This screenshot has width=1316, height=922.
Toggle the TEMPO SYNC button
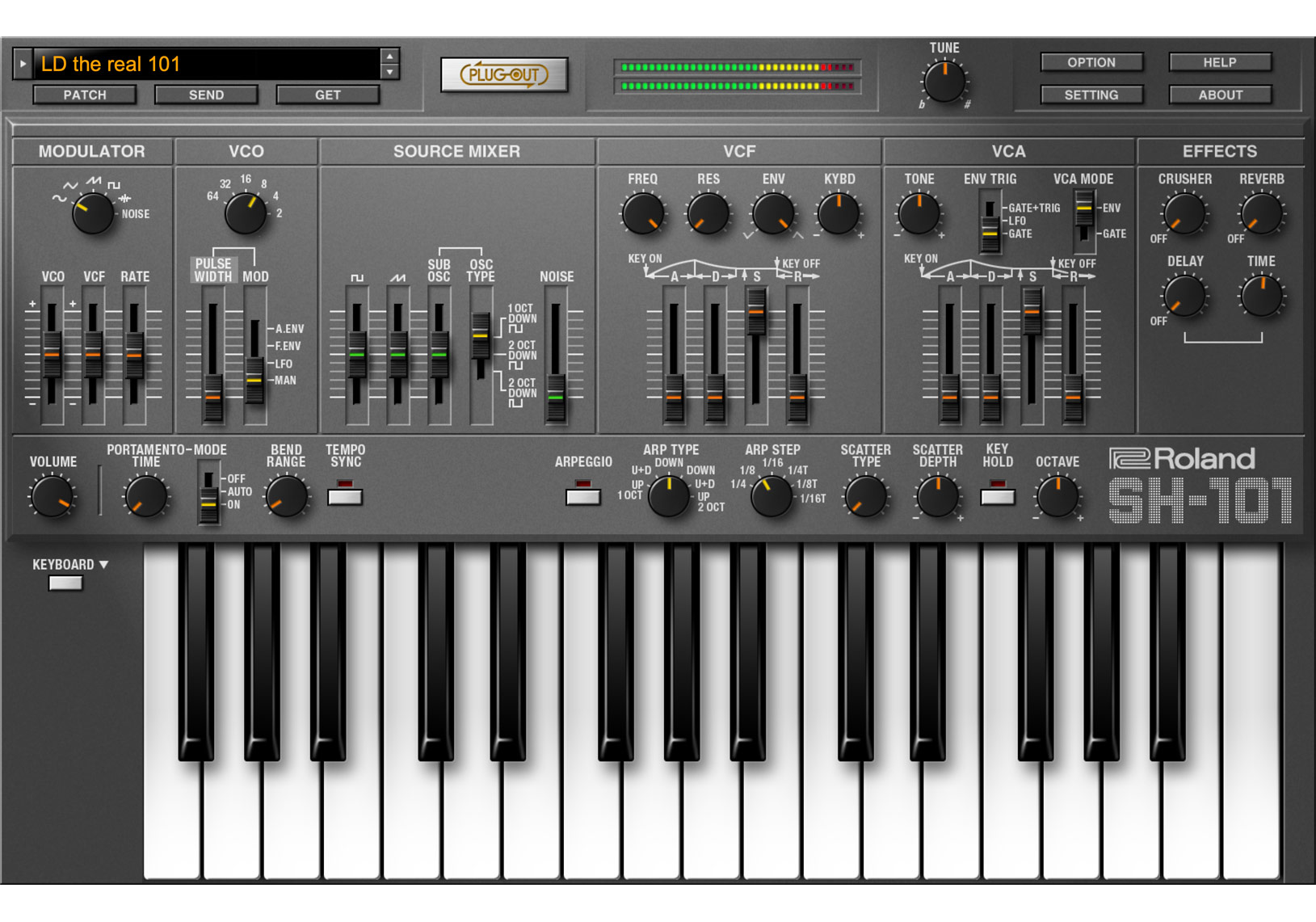pos(345,496)
